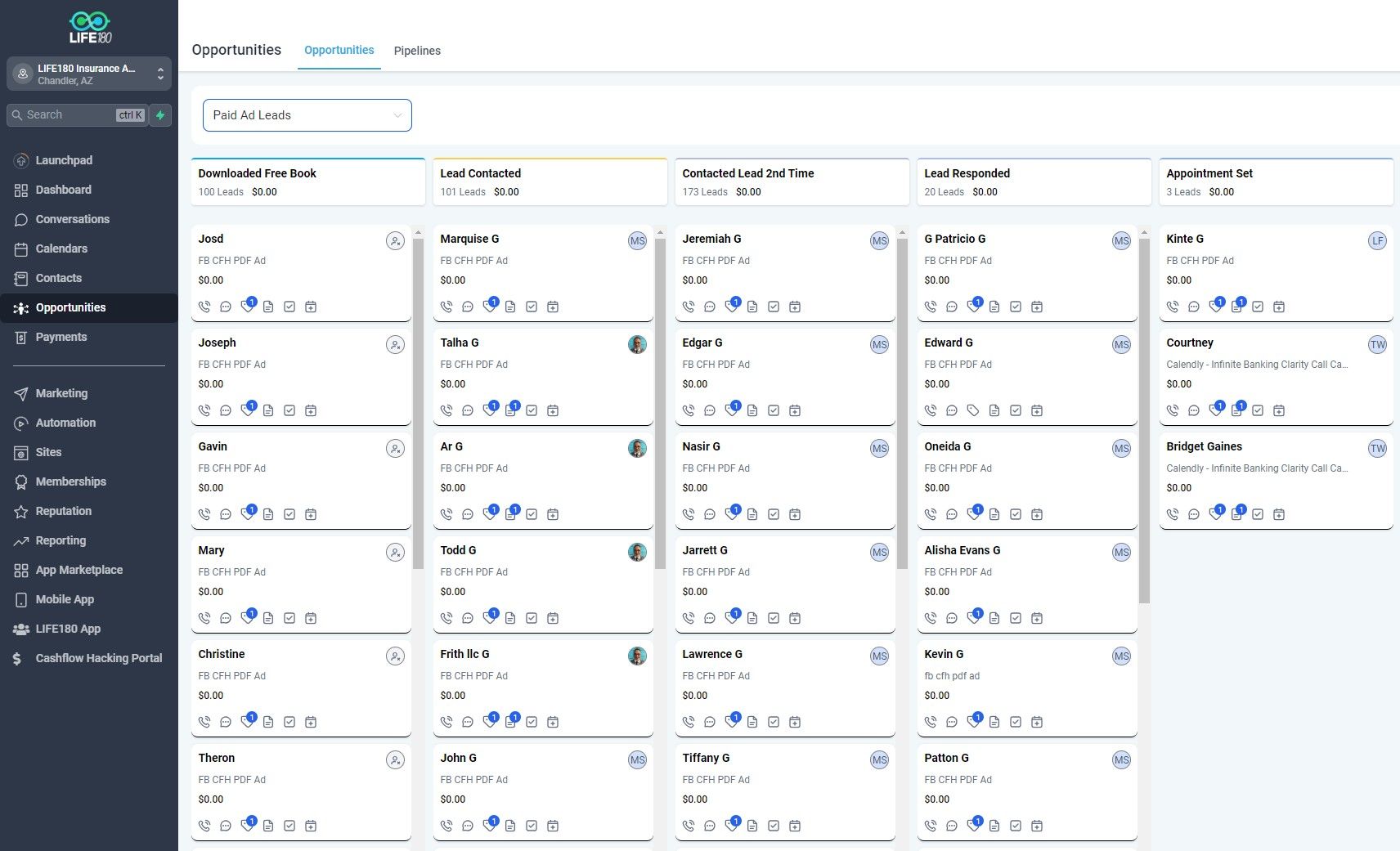
Task: Click the sidebar Search field
Action: [77, 115]
